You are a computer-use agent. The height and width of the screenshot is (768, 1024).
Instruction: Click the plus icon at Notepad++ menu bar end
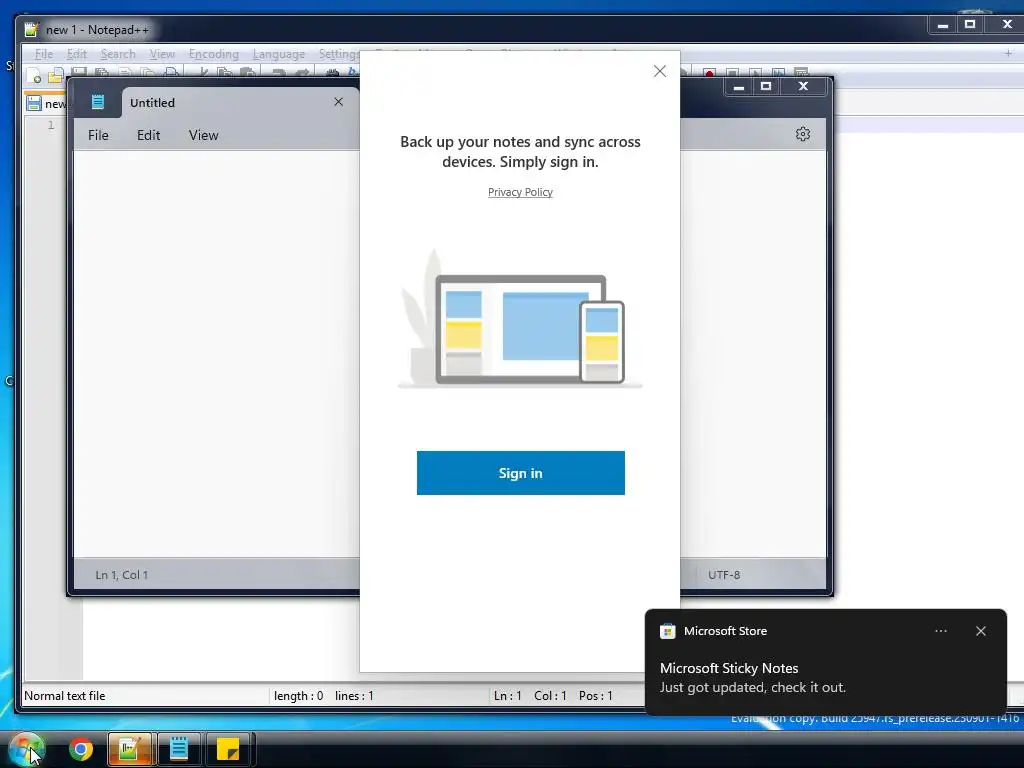[x=1008, y=54]
